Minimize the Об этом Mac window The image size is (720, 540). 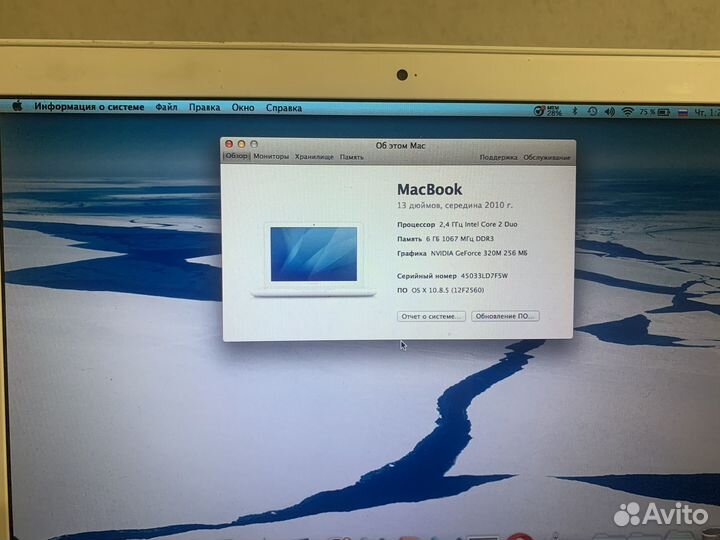coord(242,144)
